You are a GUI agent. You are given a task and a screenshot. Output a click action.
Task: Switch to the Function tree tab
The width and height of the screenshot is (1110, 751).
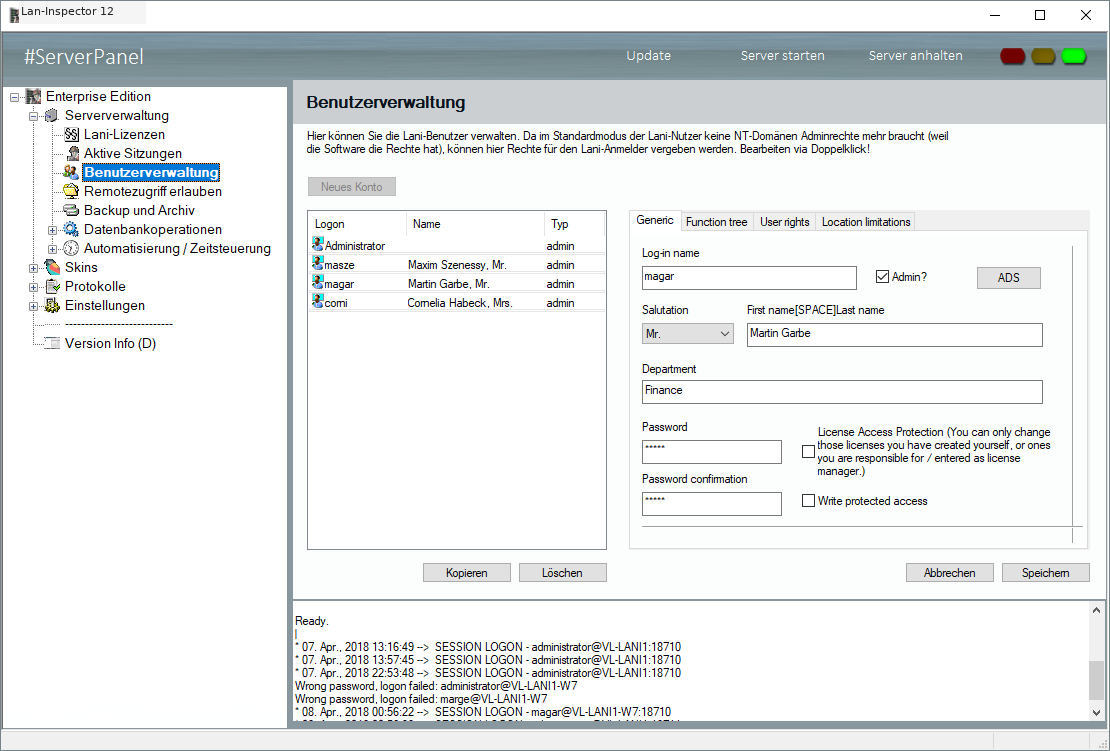tap(716, 222)
